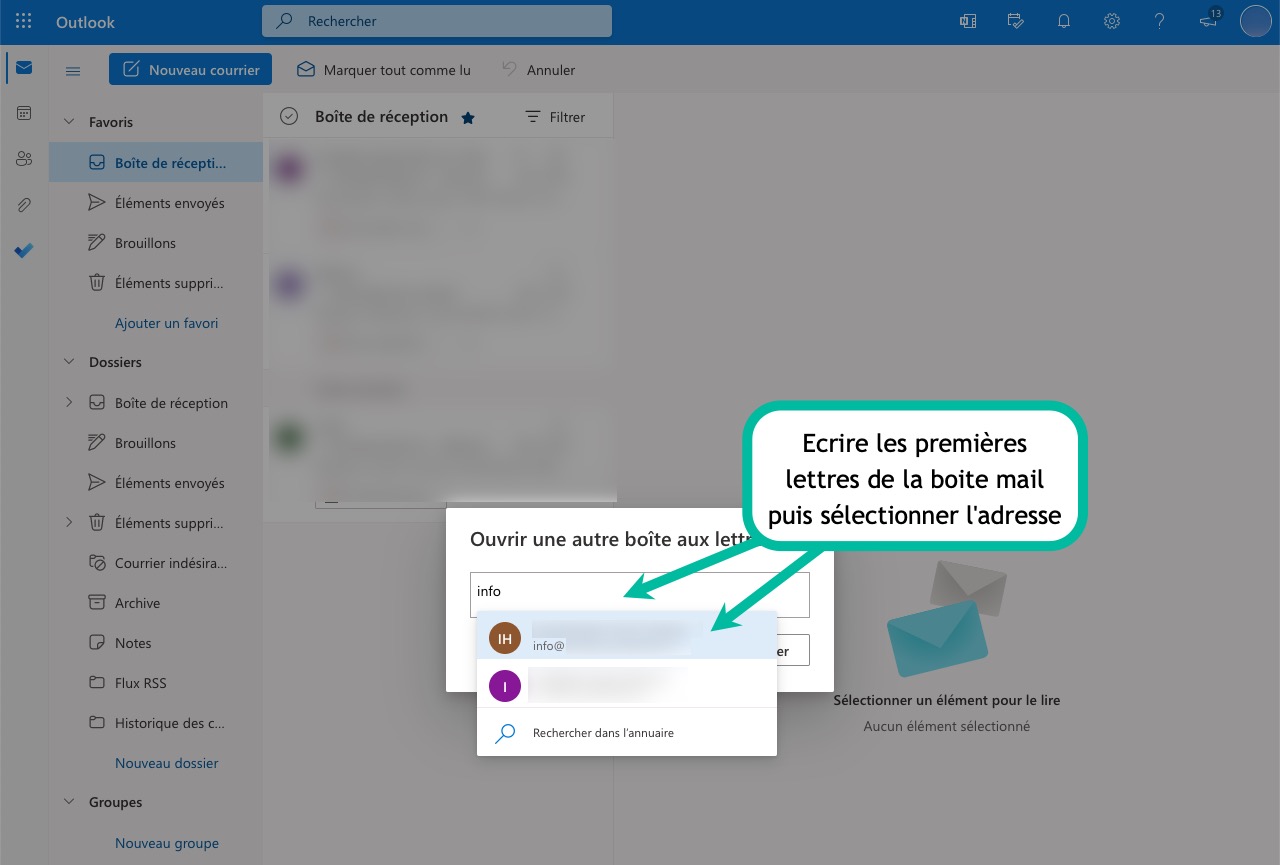Expand the Boîte de réception folder under Dossiers

(69, 403)
